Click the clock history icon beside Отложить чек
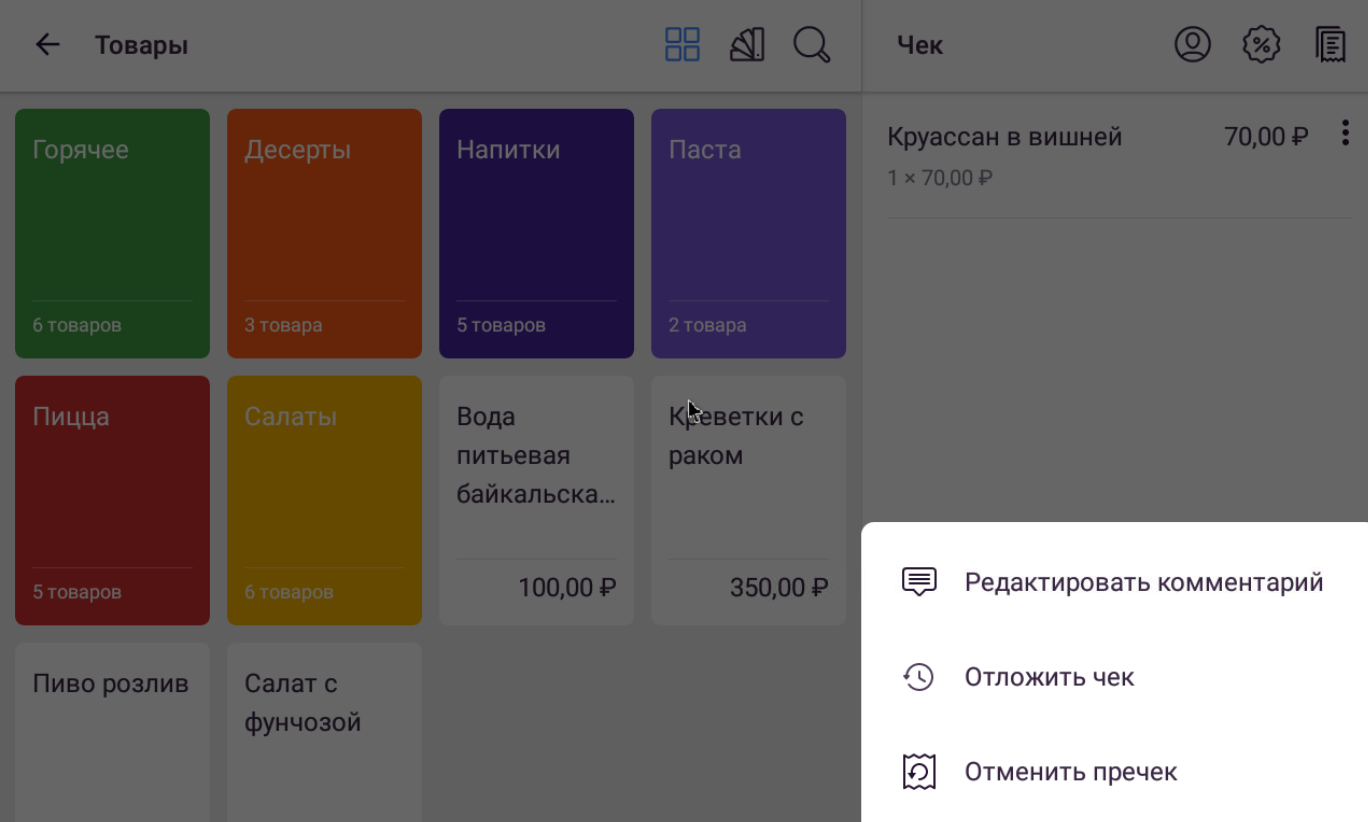Image resolution: width=1368 pixels, height=822 pixels. click(x=918, y=677)
